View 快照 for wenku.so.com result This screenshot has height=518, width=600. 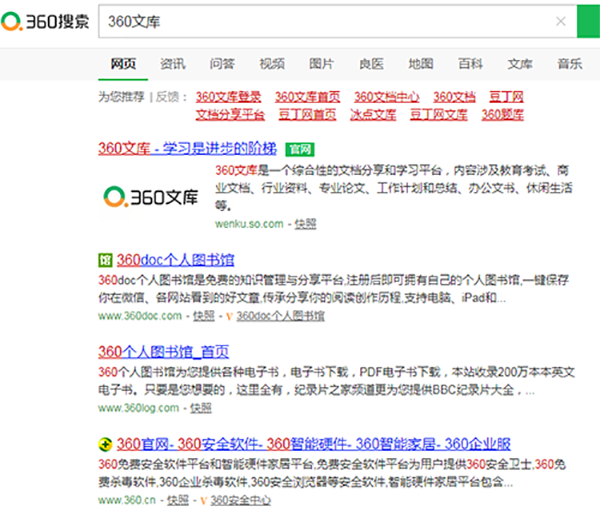pyautogui.click(x=305, y=223)
